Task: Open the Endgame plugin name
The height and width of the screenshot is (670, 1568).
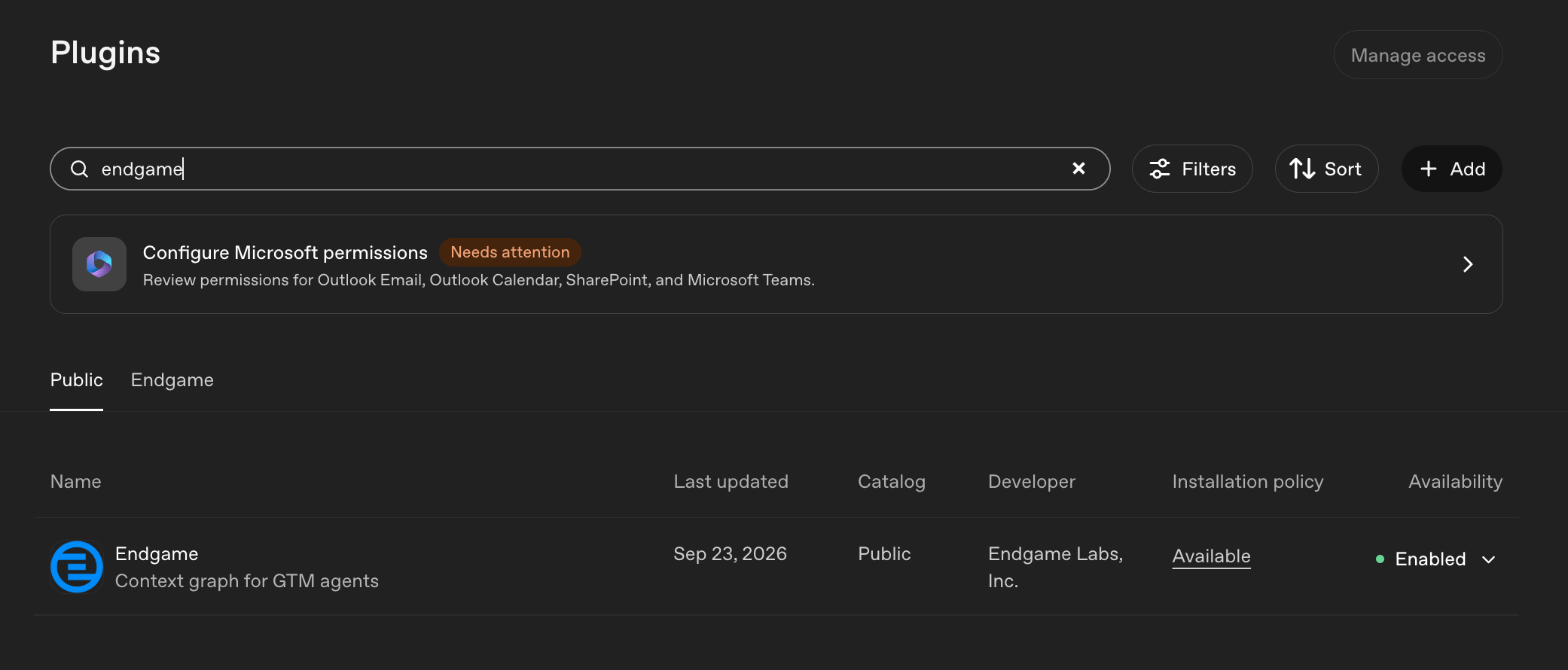Action: [x=157, y=554]
